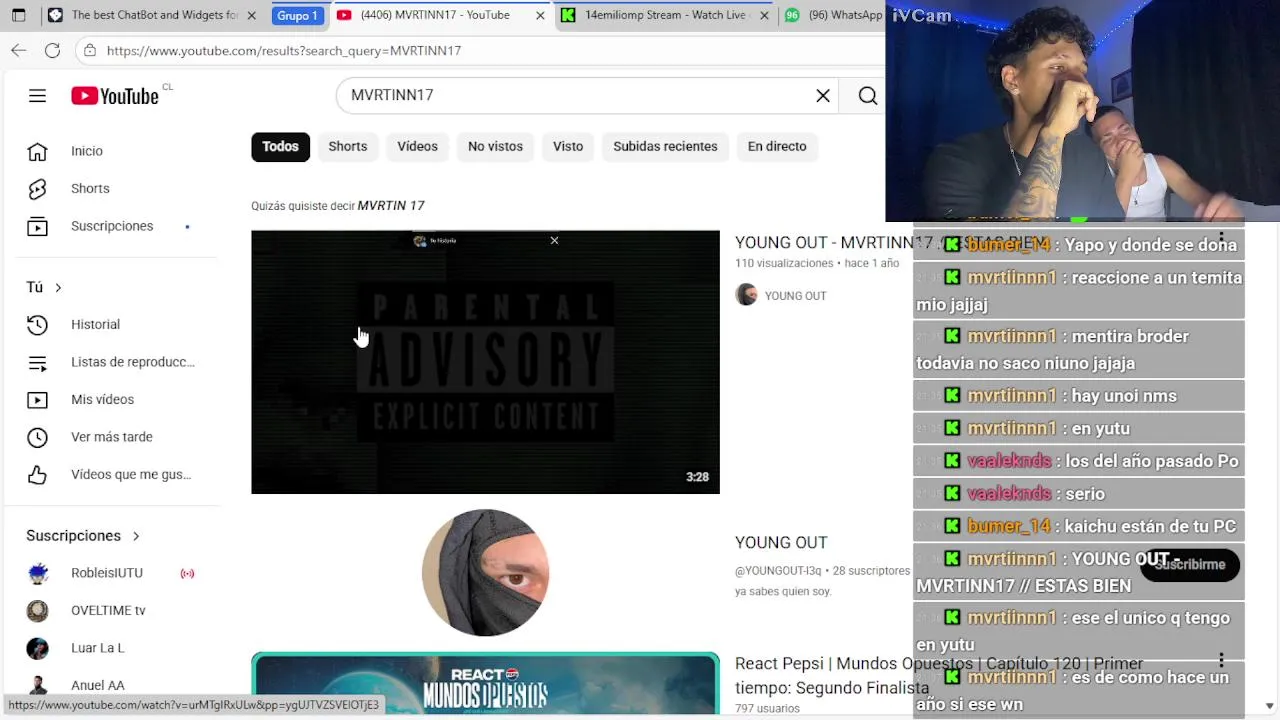Close the MVRTINN17 YouTube browser tab
This screenshot has height=720, width=1280.
point(540,15)
